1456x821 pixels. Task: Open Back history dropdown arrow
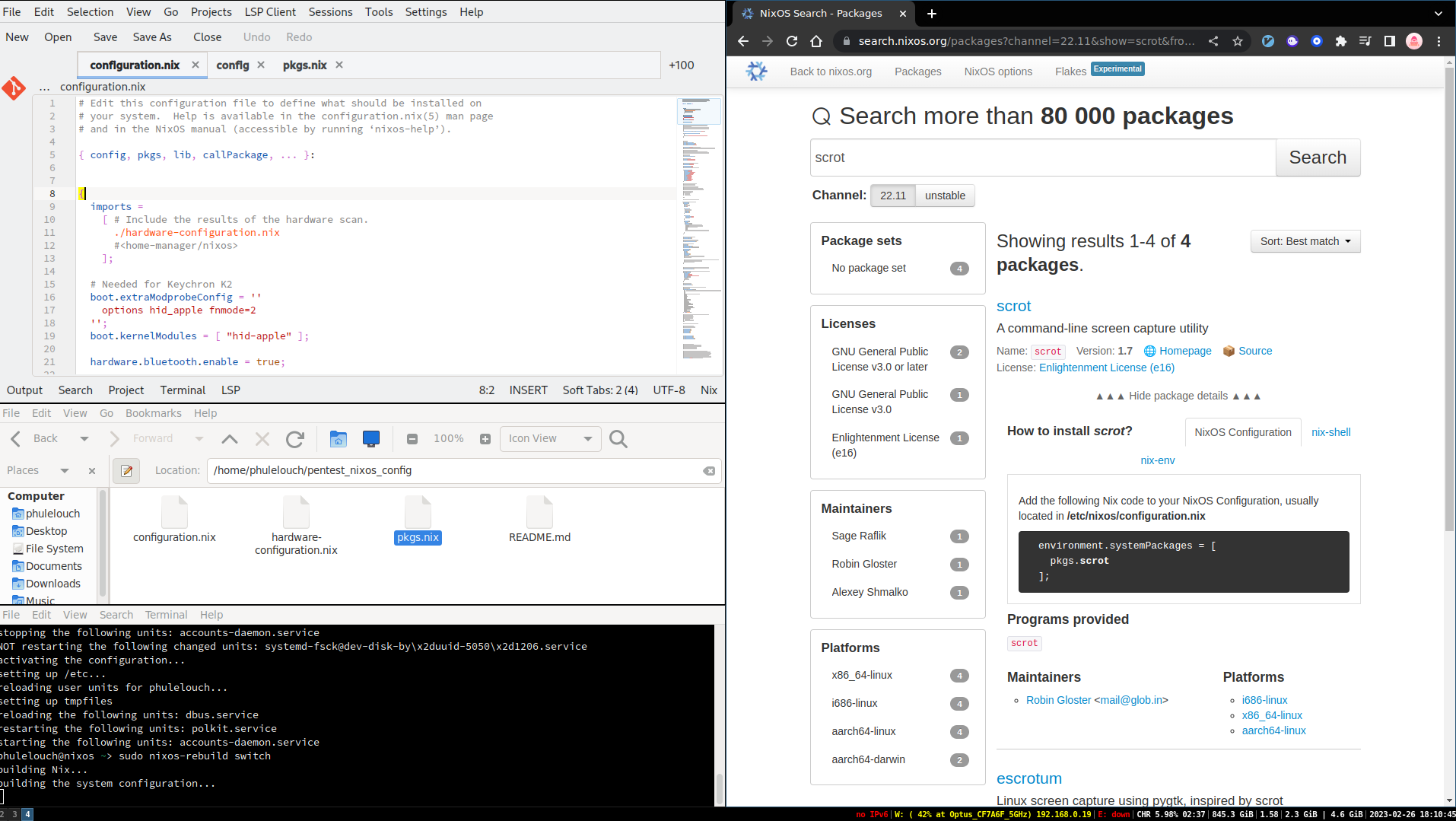click(84, 438)
